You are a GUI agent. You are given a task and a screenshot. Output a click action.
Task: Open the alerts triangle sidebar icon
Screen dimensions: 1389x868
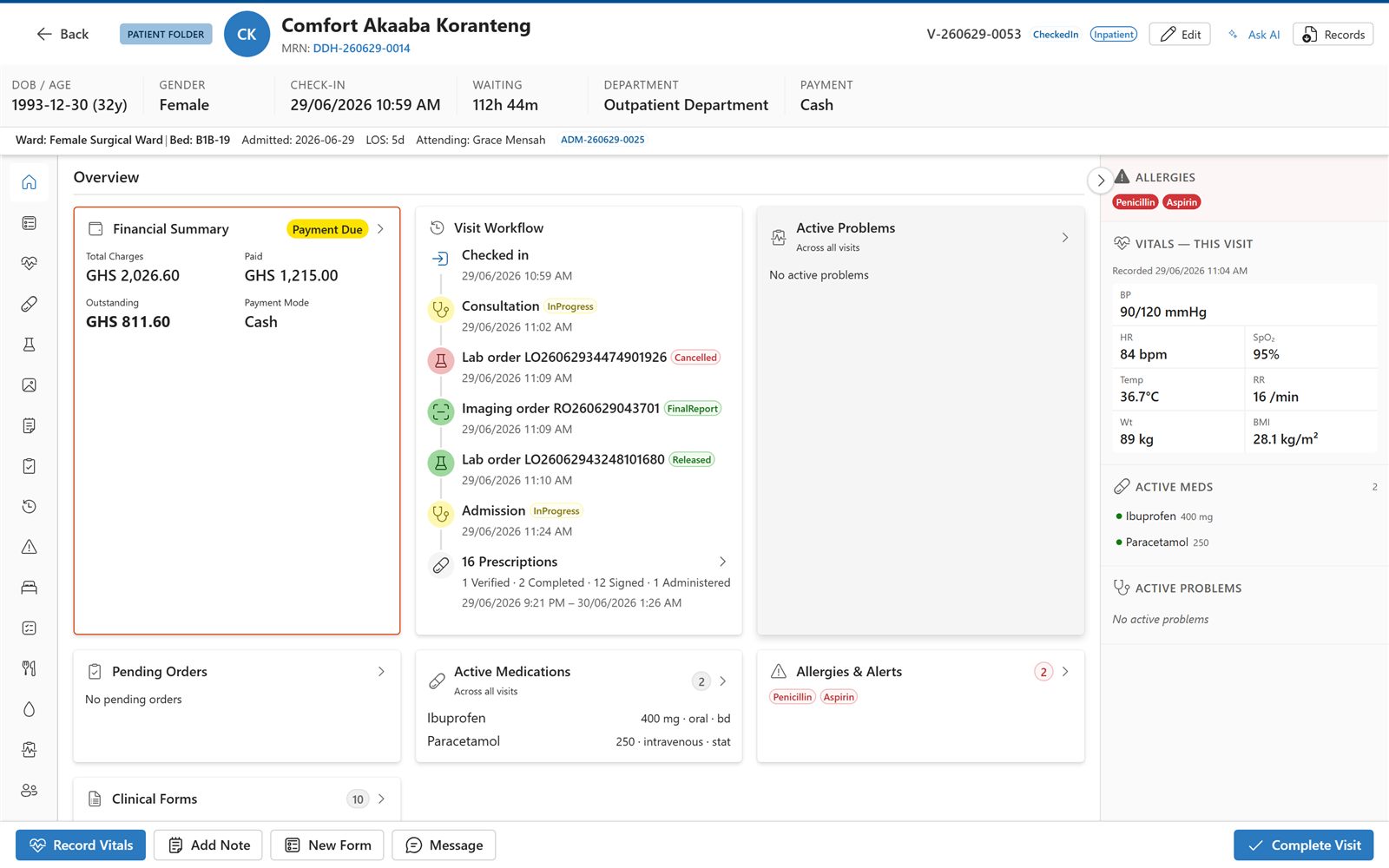click(x=29, y=547)
